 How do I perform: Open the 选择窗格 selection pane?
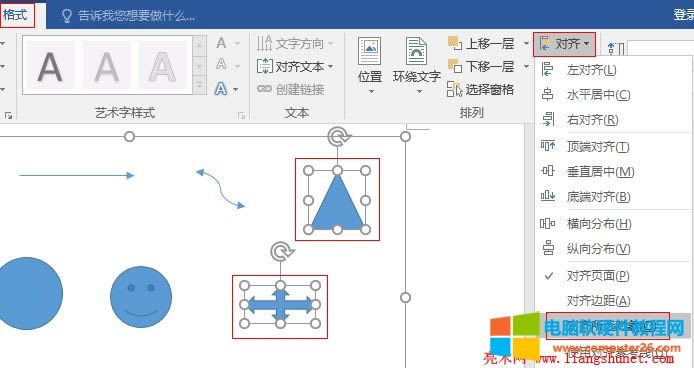tap(481, 89)
